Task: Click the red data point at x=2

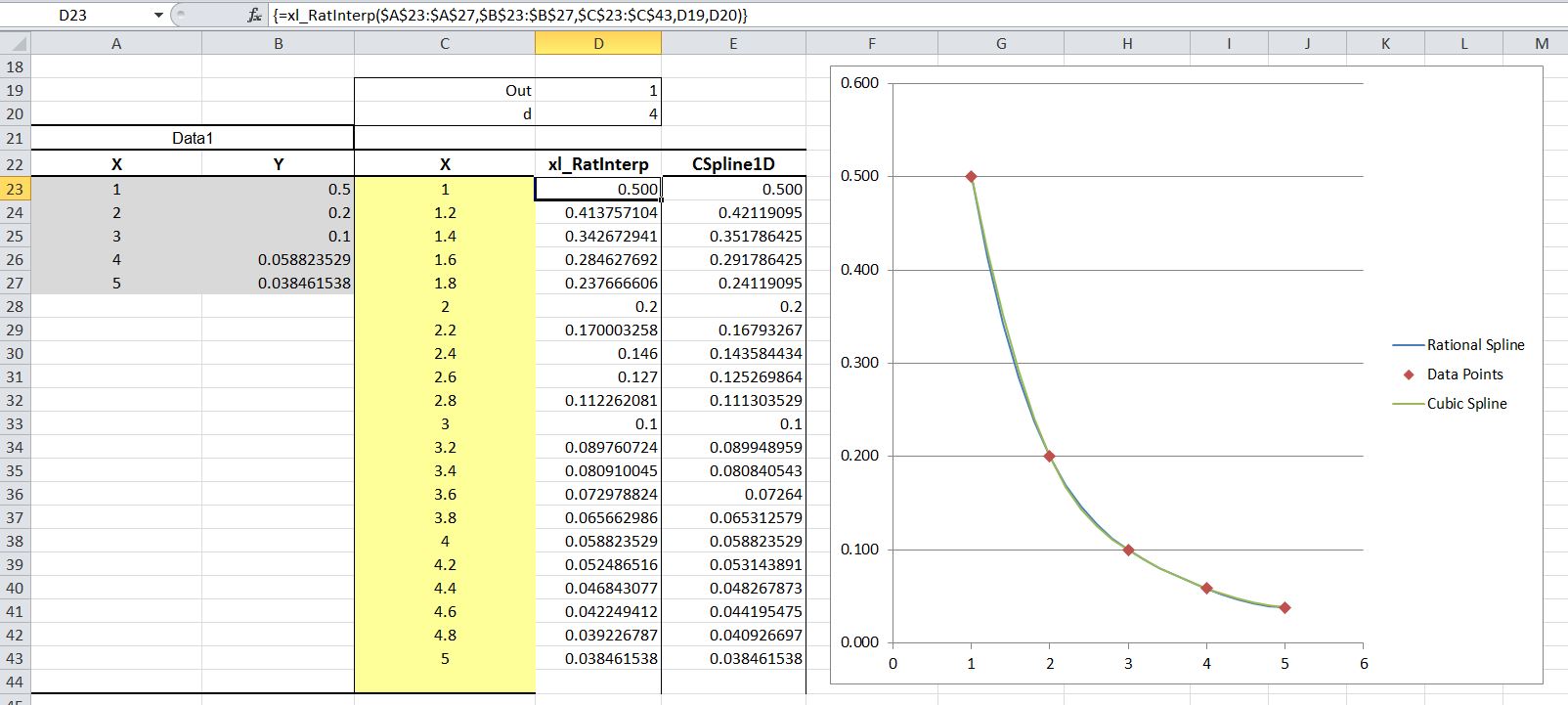Action: click(1050, 457)
